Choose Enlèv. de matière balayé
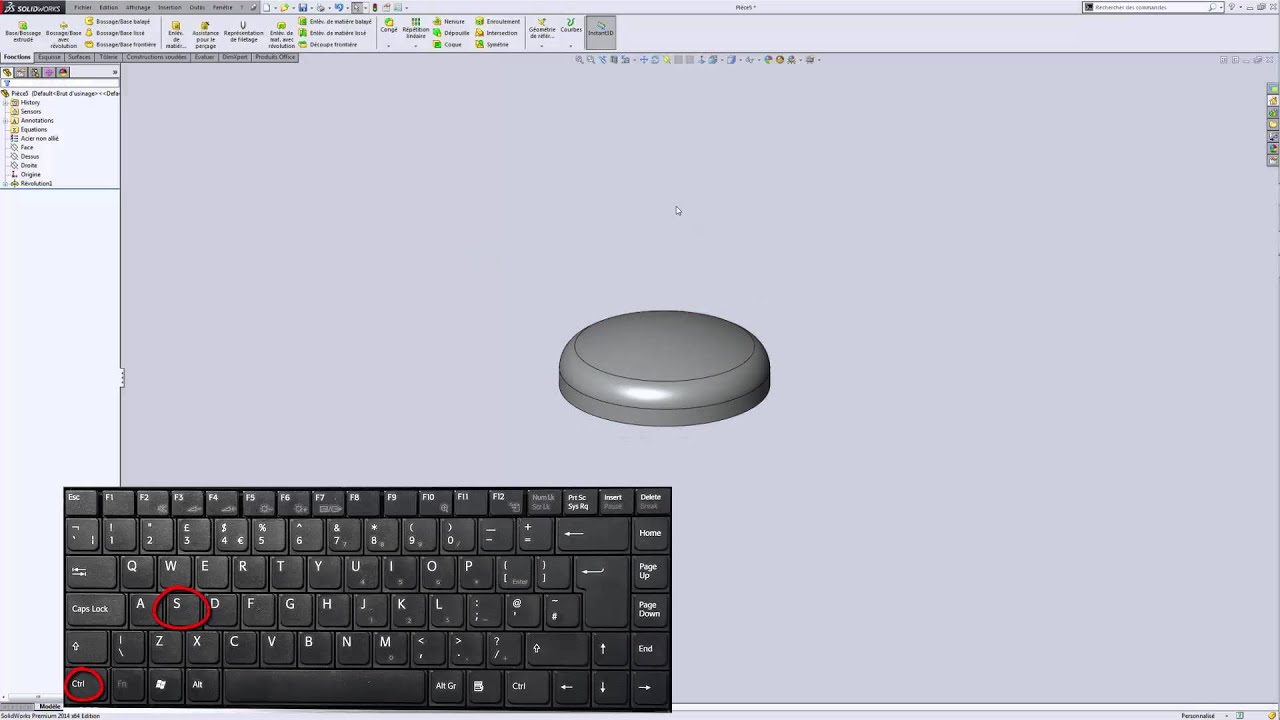1280x720 pixels. (335, 21)
